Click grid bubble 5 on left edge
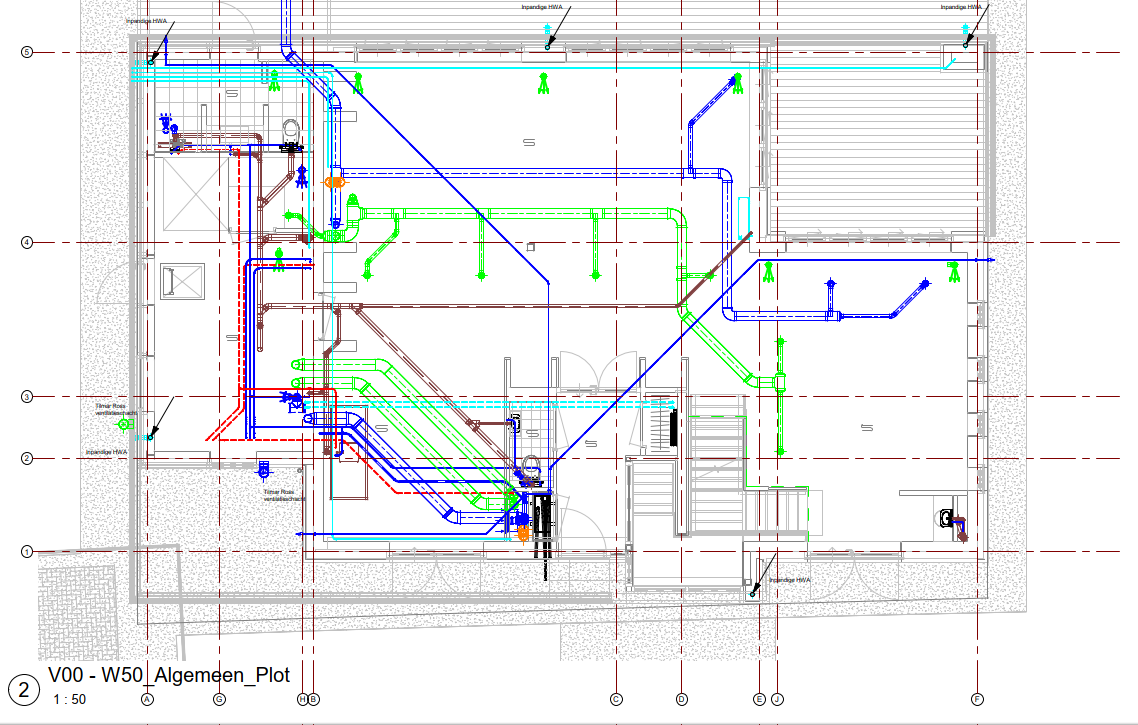Screen dimensions: 1138x725 point(27,52)
